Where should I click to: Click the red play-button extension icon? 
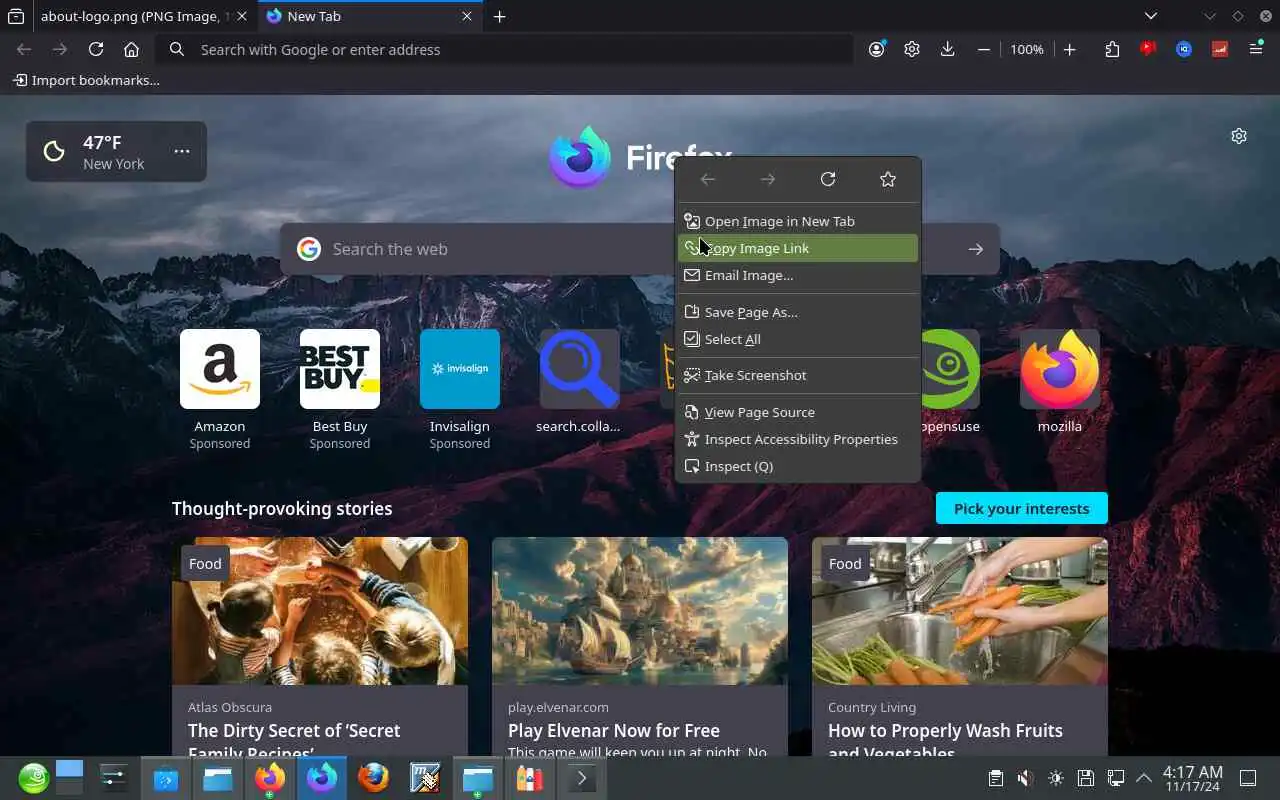click(1148, 49)
